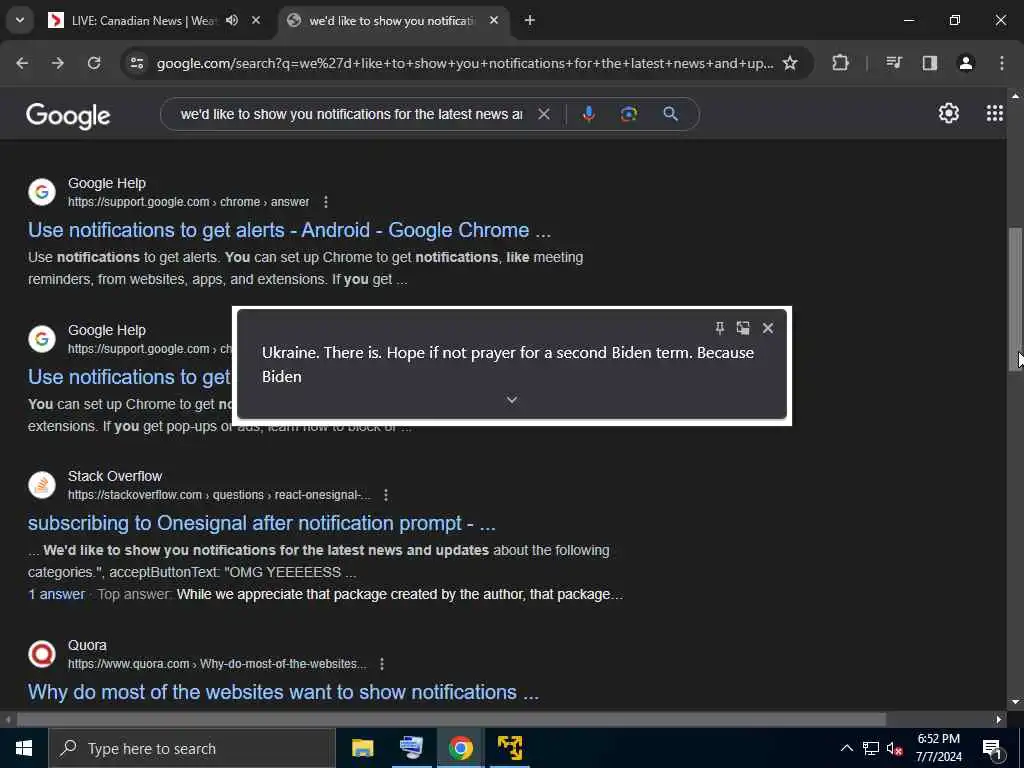Open the Windows Start menu
Image resolution: width=1024 pixels, height=768 pixels.
[x=24, y=748]
